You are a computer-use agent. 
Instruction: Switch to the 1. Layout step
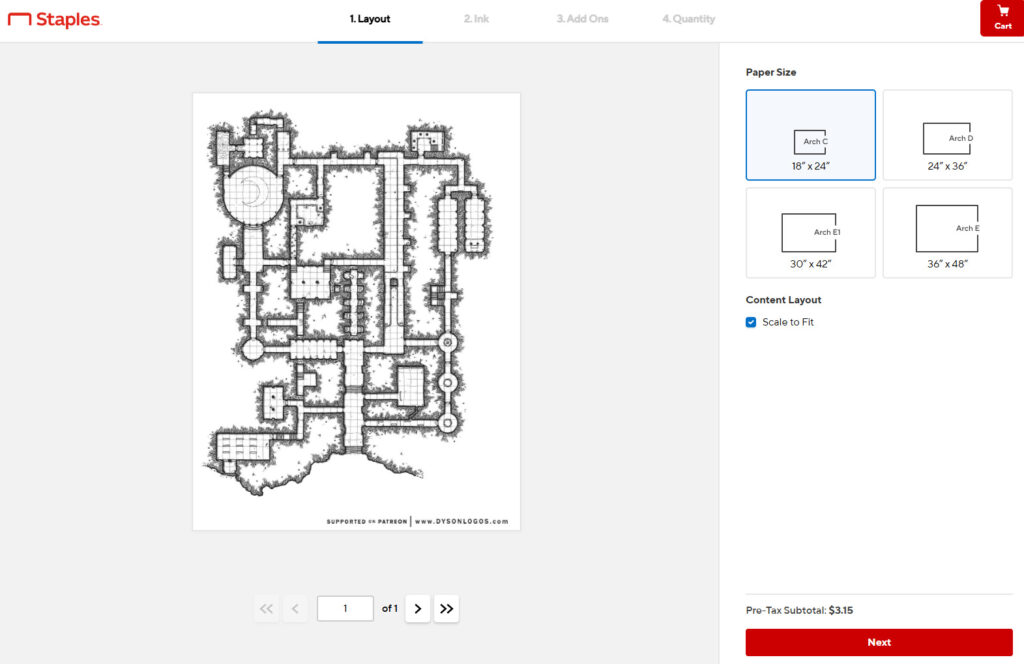click(370, 20)
